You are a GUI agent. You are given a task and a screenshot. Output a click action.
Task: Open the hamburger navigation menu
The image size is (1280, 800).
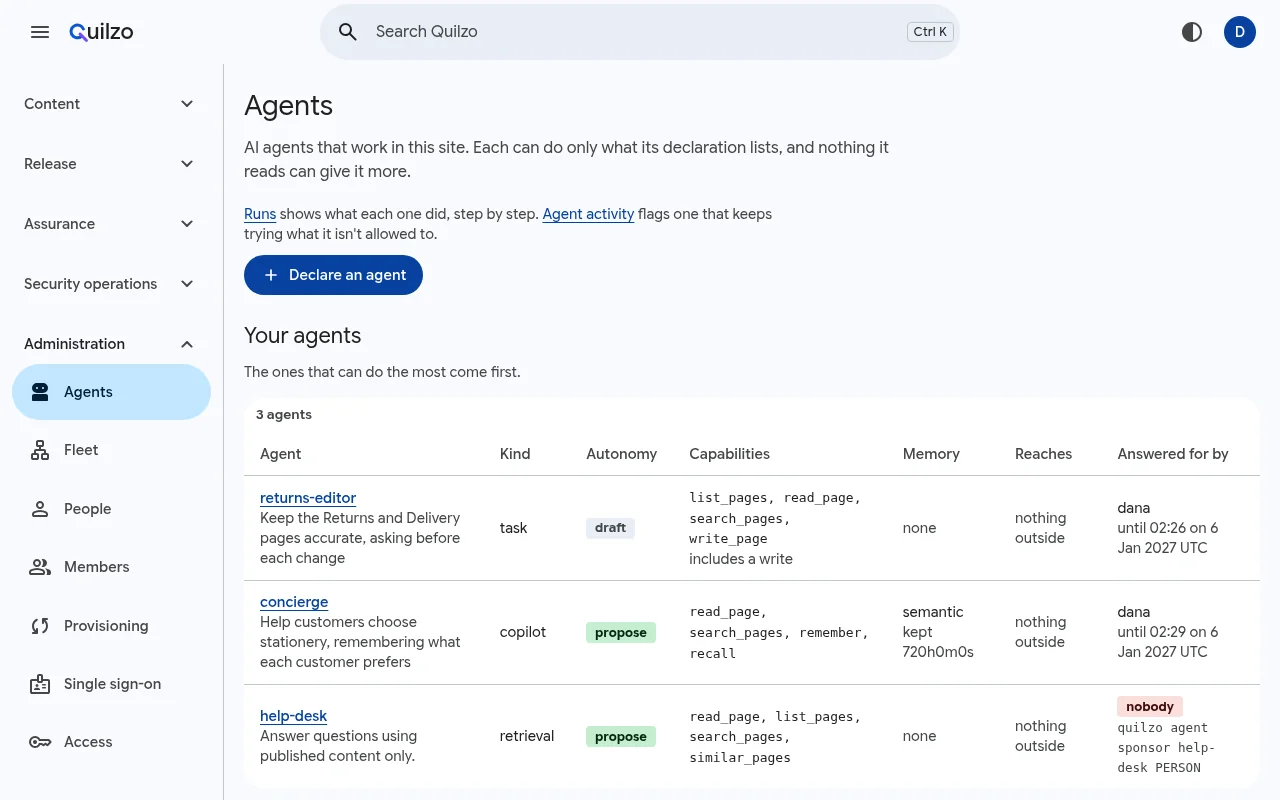pyautogui.click(x=40, y=32)
